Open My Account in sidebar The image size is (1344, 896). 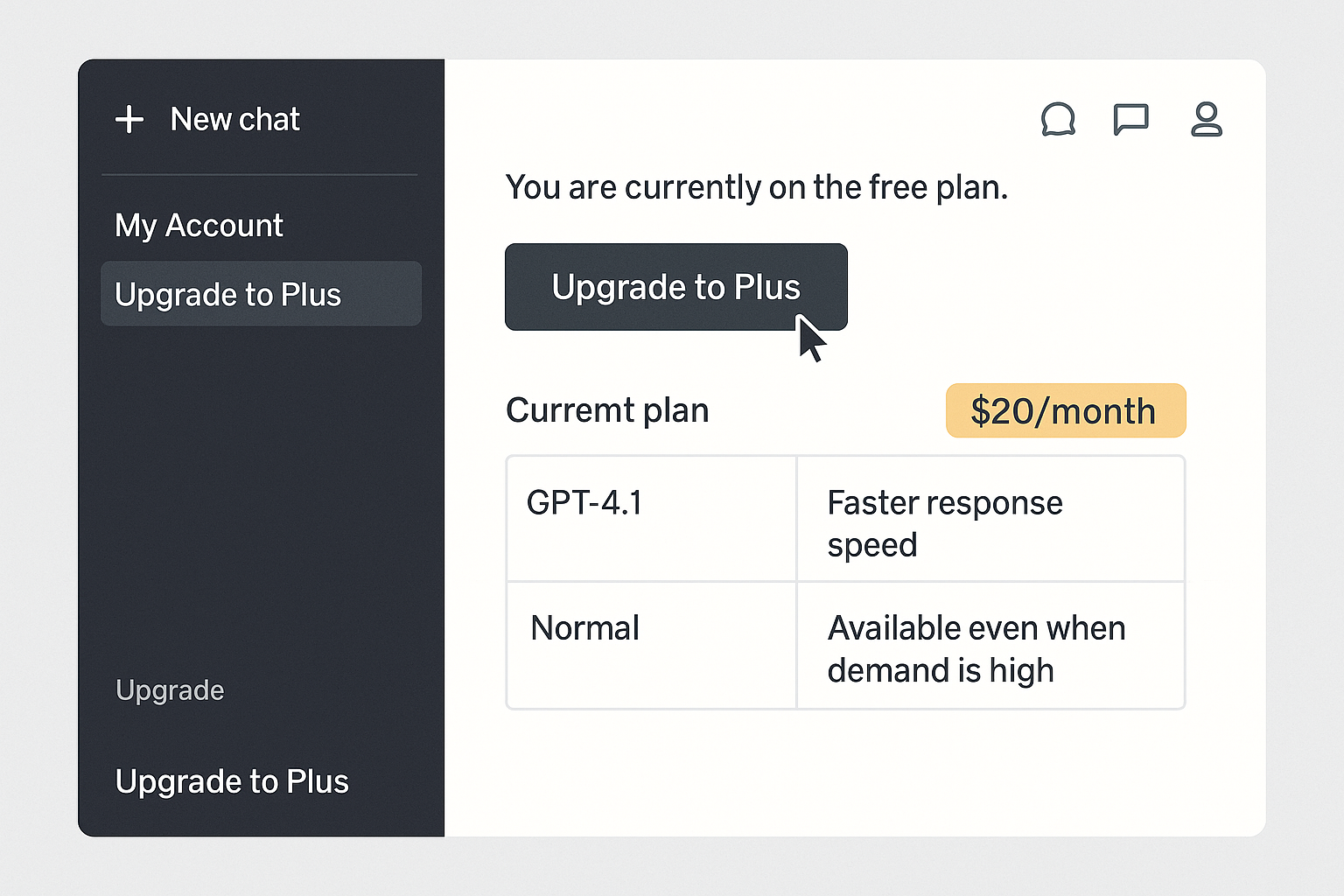click(199, 226)
